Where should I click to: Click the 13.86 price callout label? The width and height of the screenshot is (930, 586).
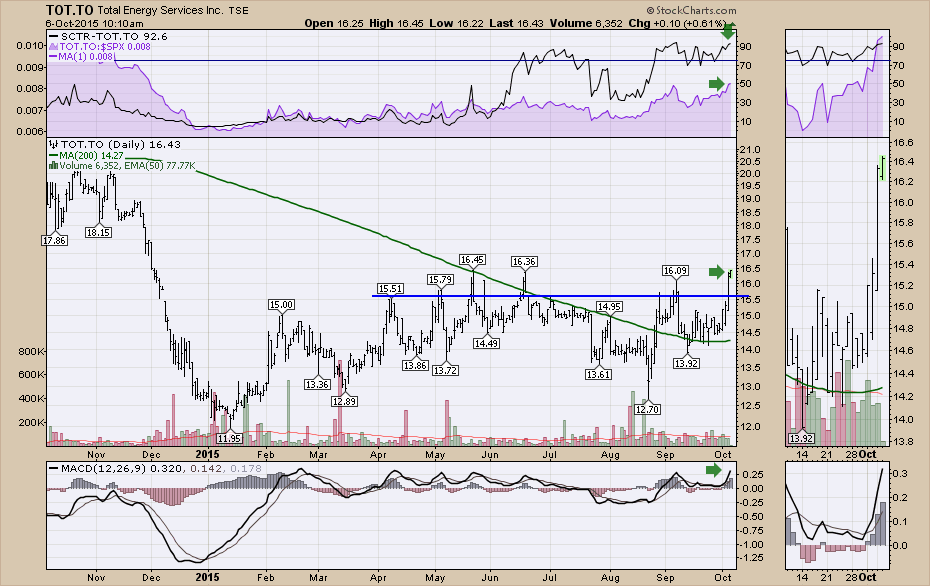415,365
